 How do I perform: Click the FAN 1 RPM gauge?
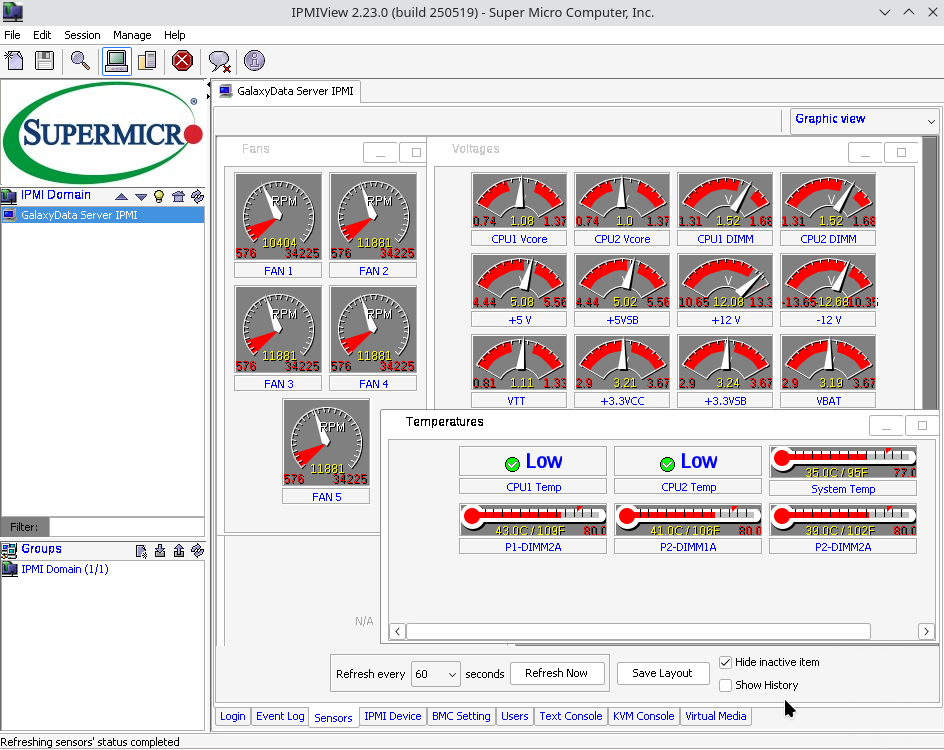pos(278,217)
